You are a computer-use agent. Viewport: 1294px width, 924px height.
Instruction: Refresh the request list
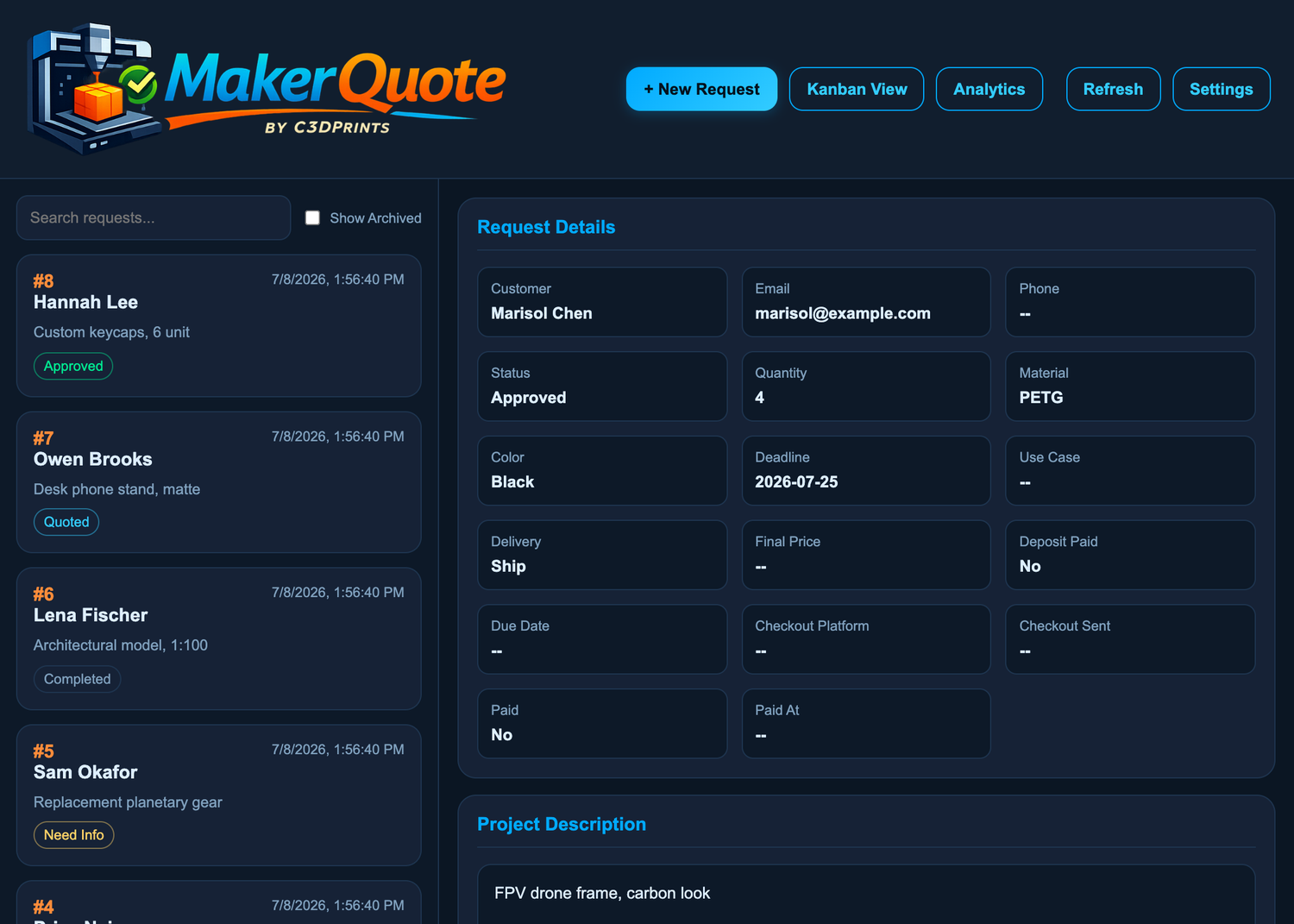(x=1113, y=89)
